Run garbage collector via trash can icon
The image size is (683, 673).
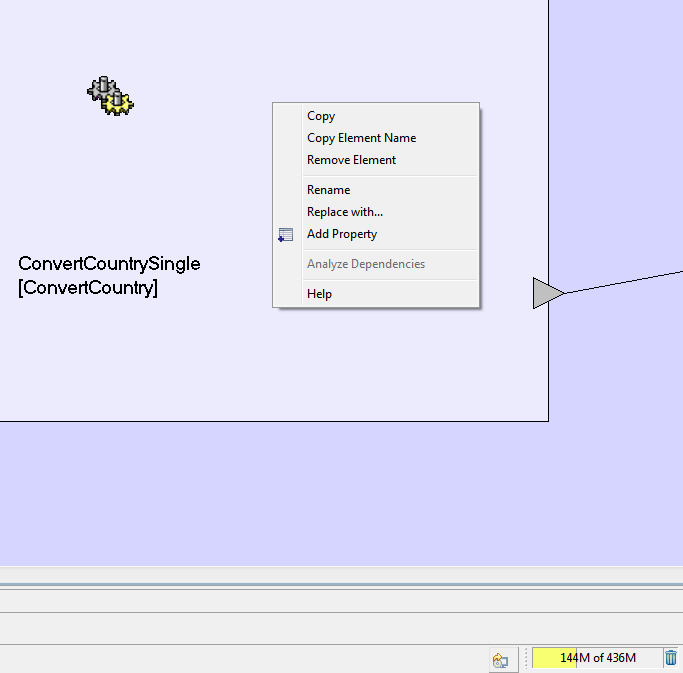click(x=671, y=658)
